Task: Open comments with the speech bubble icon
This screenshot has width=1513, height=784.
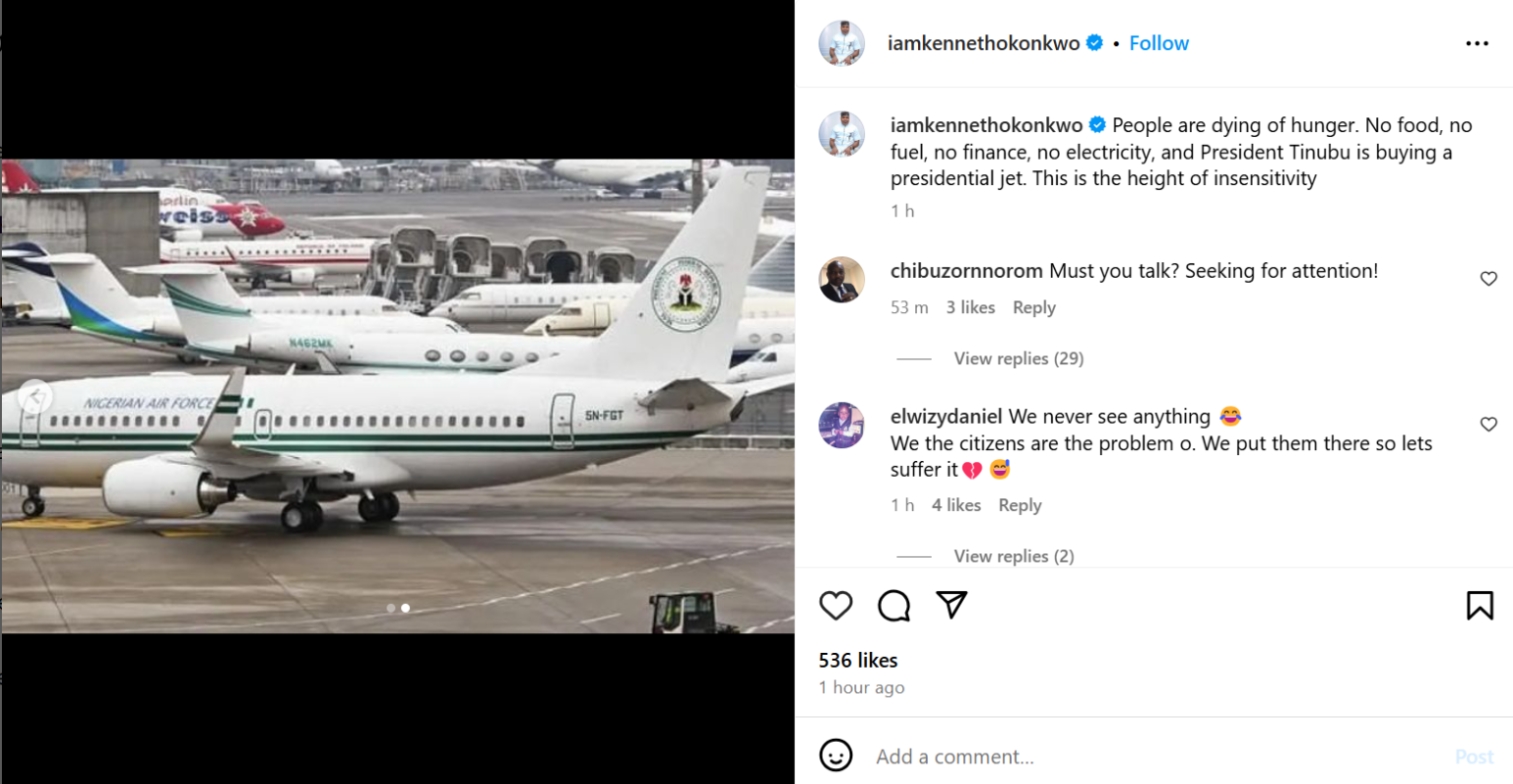Action: point(893,606)
